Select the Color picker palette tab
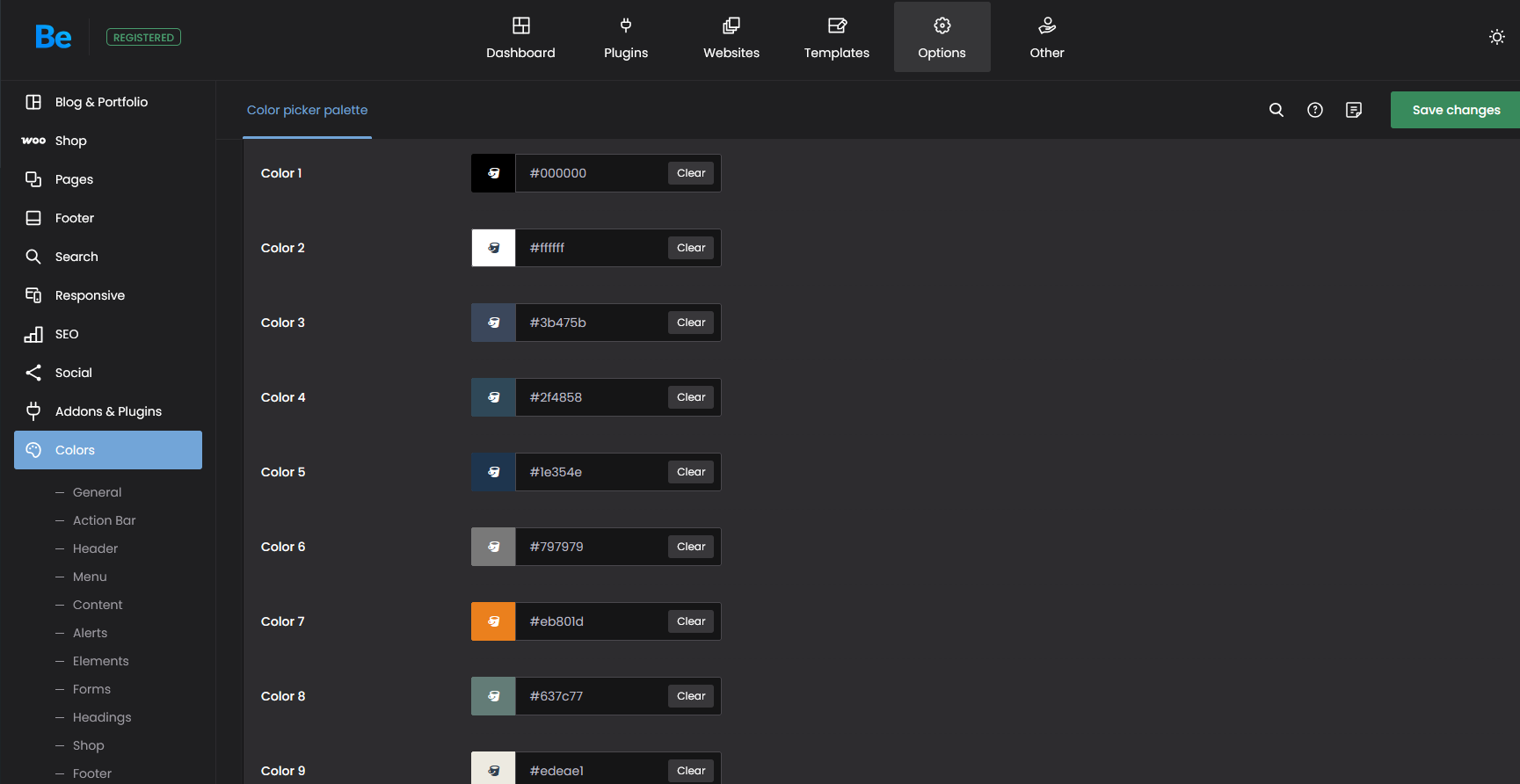Screen dimensions: 1520x784 (x=307, y=110)
